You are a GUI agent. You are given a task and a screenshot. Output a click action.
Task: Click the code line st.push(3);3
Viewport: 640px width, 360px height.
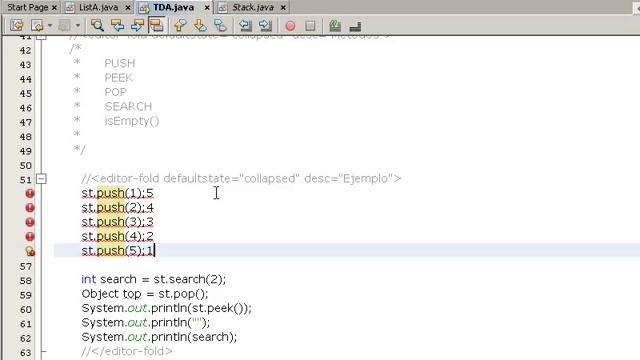(118, 222)
